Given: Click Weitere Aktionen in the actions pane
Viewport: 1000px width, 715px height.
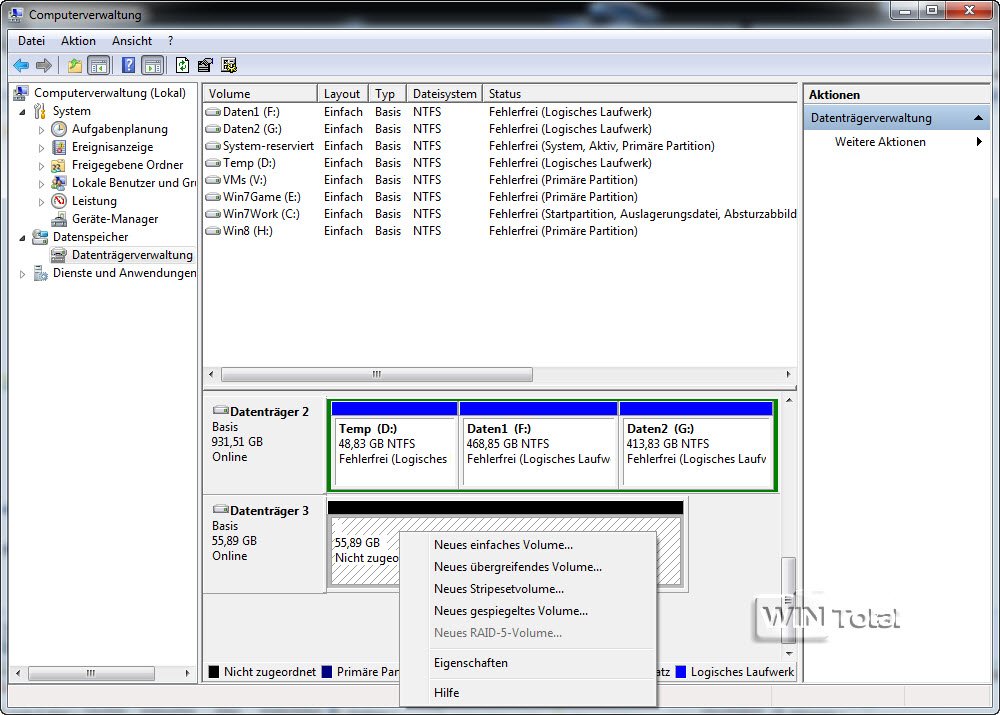Looking at the screenshot, I should point(880,142).
